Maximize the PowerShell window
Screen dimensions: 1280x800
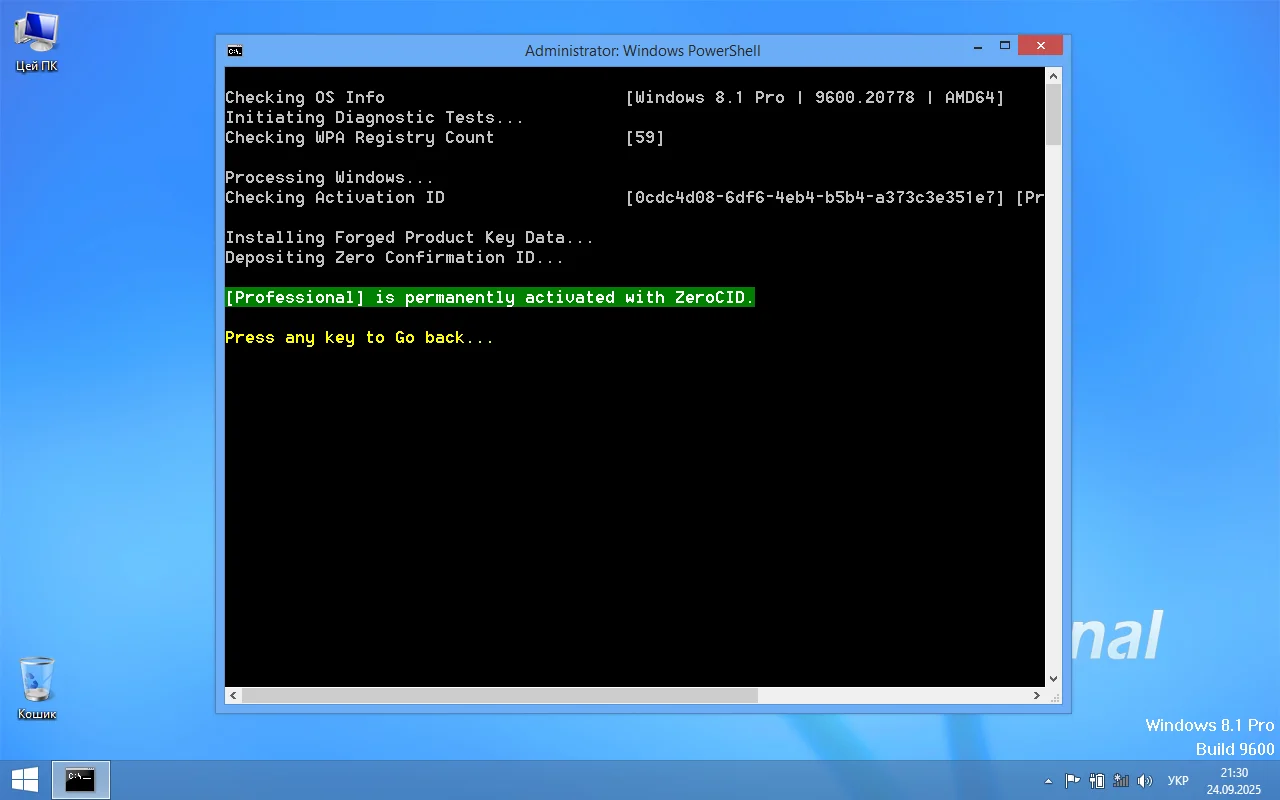tap(1005, 46)
